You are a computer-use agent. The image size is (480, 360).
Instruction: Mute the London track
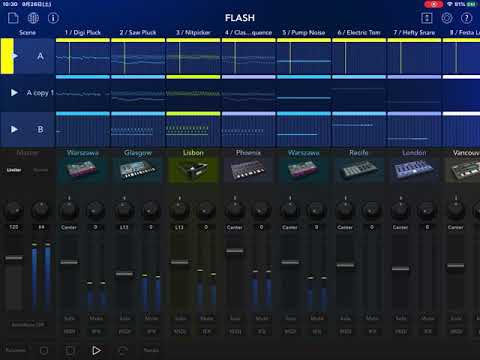coord(428,318)
